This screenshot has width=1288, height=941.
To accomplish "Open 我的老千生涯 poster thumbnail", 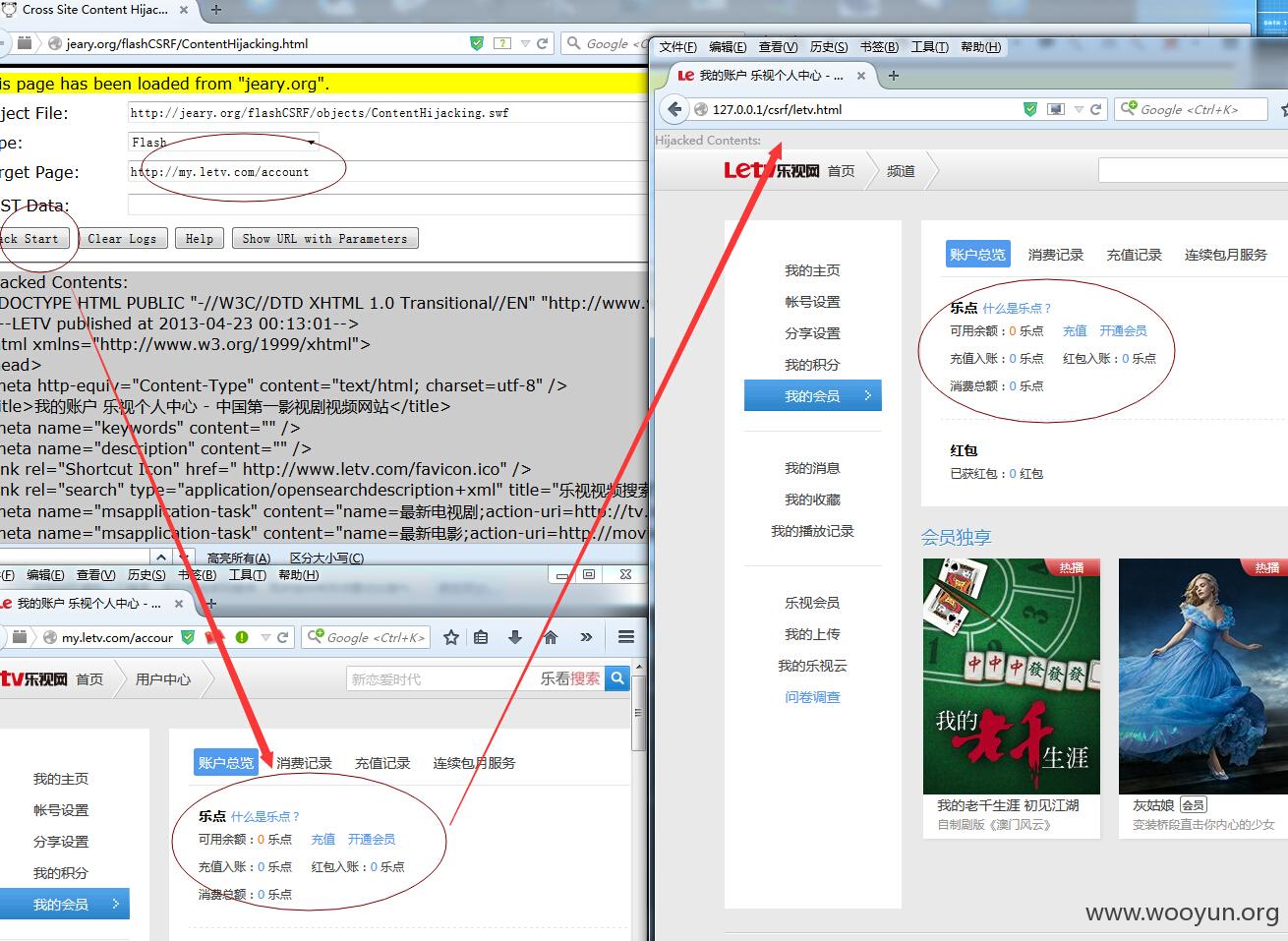I will pyautogui.click(x=1012, y=676).
